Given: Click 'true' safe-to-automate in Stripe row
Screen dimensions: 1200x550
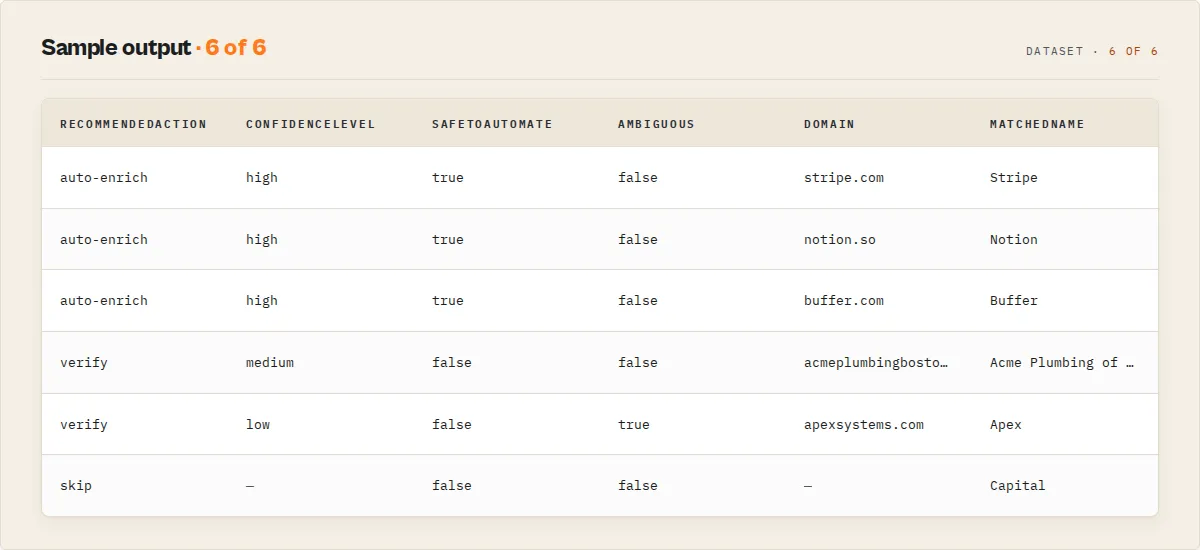Looking at the screenshot, I should (x=448, y=177).
